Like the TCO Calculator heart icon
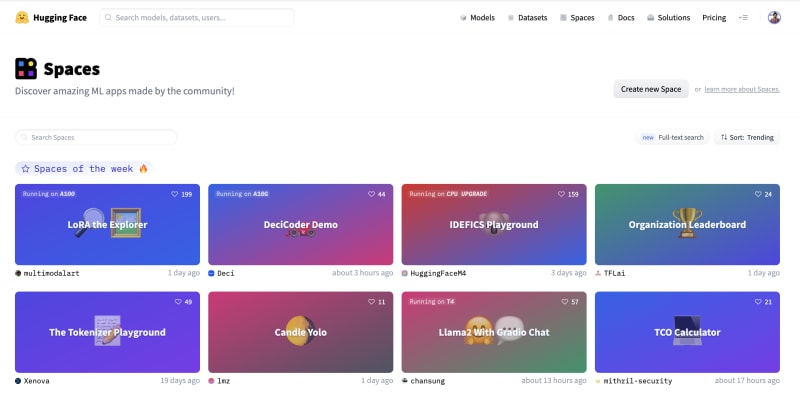The image size is (800, 411). [x=758, y=302]
